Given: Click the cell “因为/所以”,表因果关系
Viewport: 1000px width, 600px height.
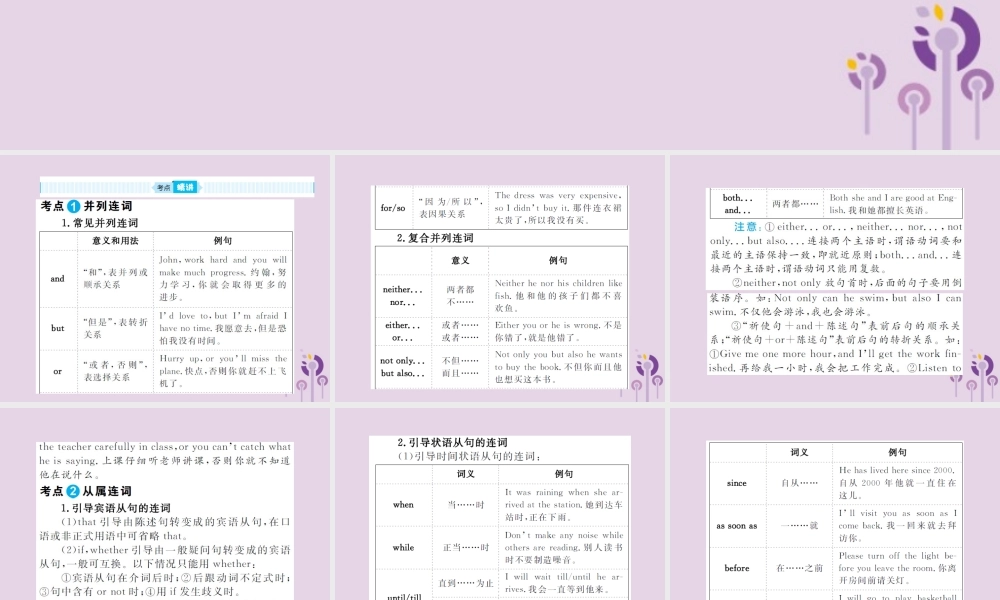Looking at the screenshot, I should coord(450,208).
